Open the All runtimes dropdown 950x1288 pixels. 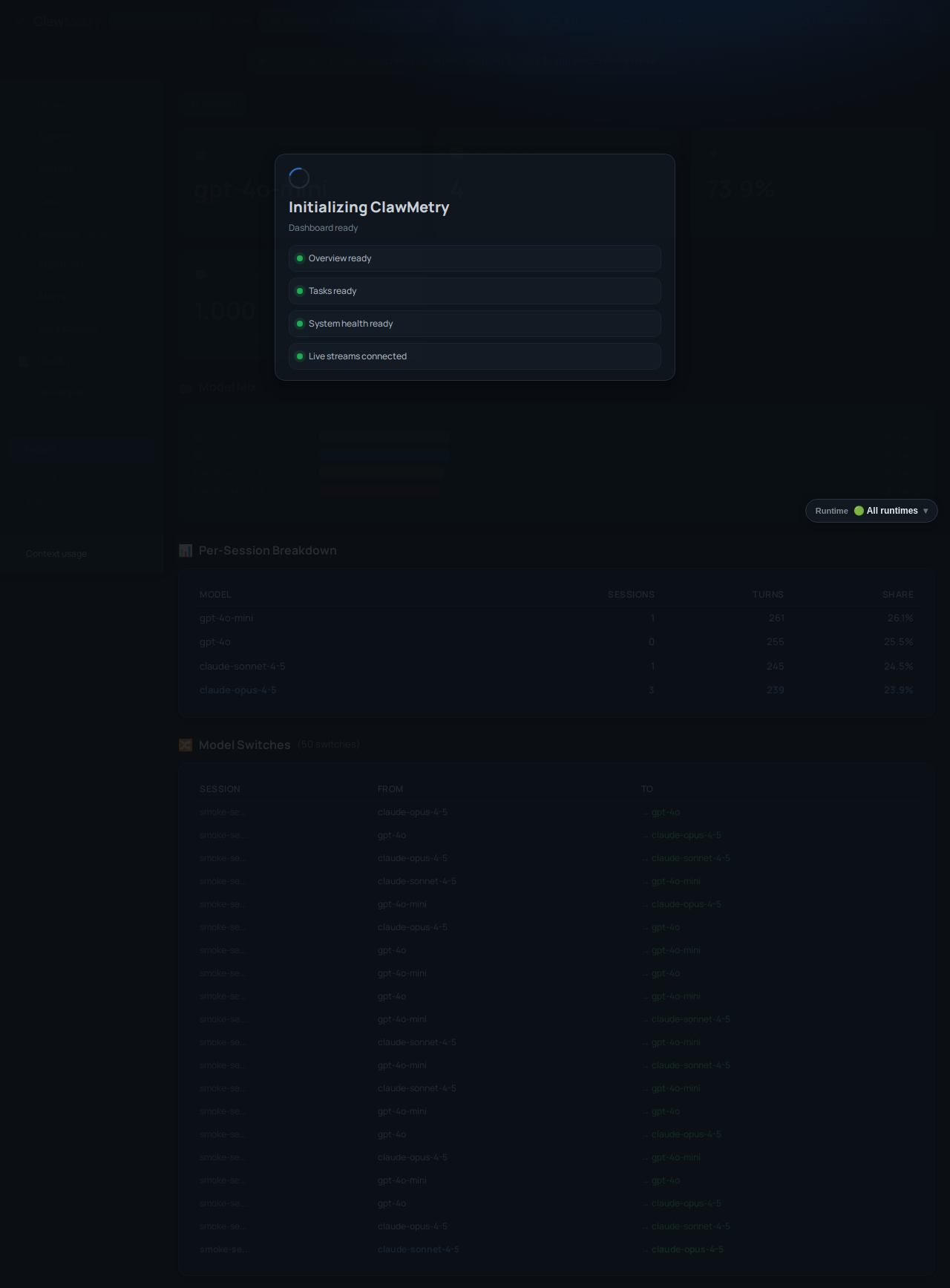pyautogui.click(x=871, y=511)
